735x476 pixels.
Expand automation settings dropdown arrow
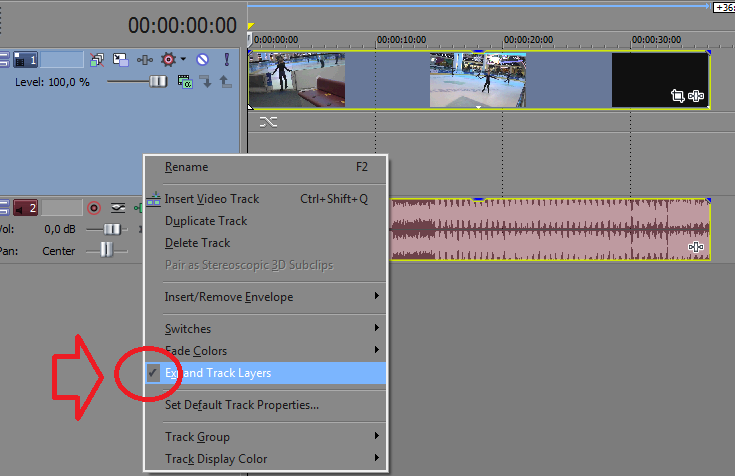click(x=183, y=59)
